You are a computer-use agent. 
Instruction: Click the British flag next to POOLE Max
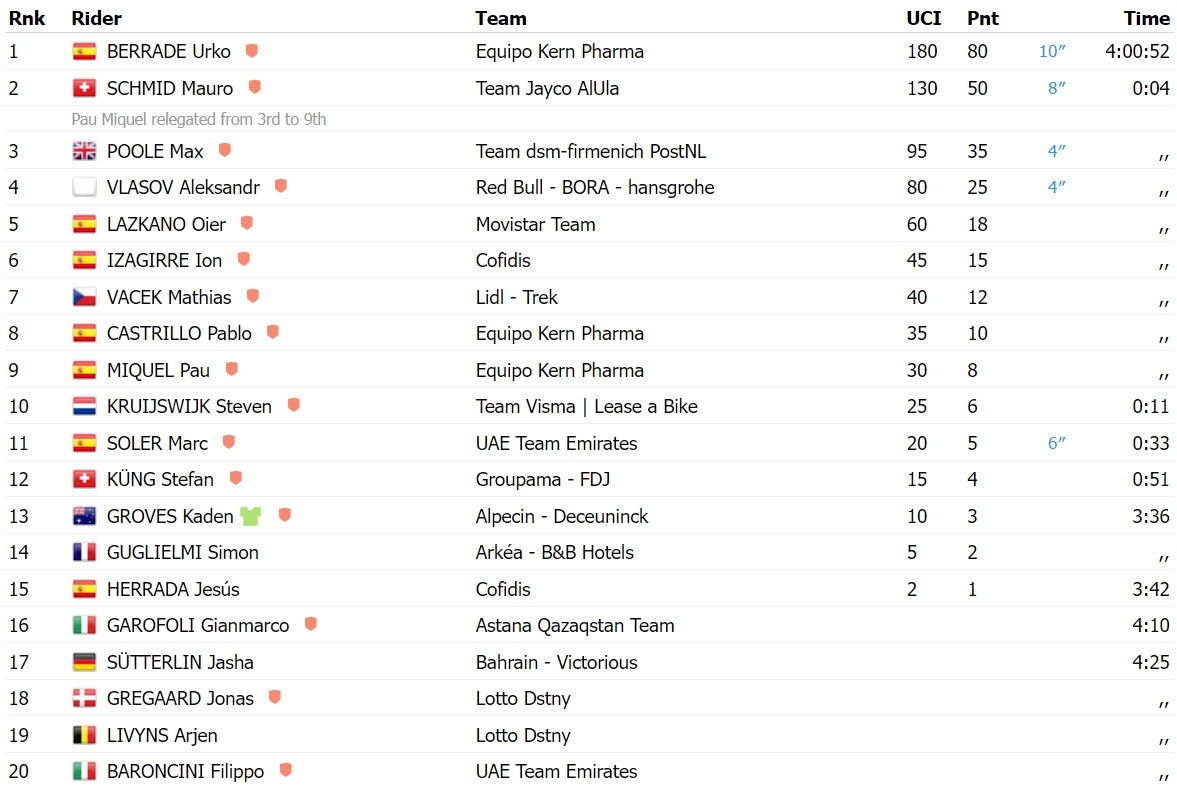[84, 151]
